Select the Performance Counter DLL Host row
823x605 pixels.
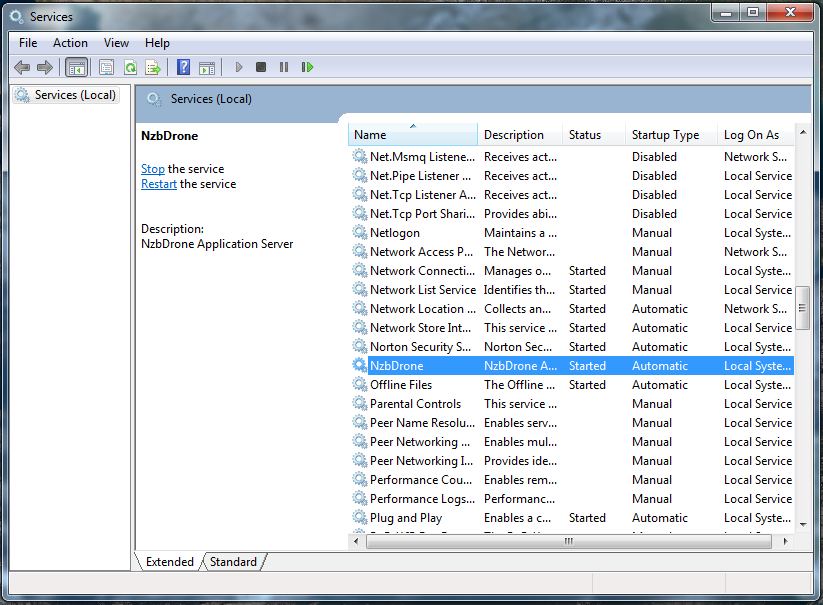[572, 480]
